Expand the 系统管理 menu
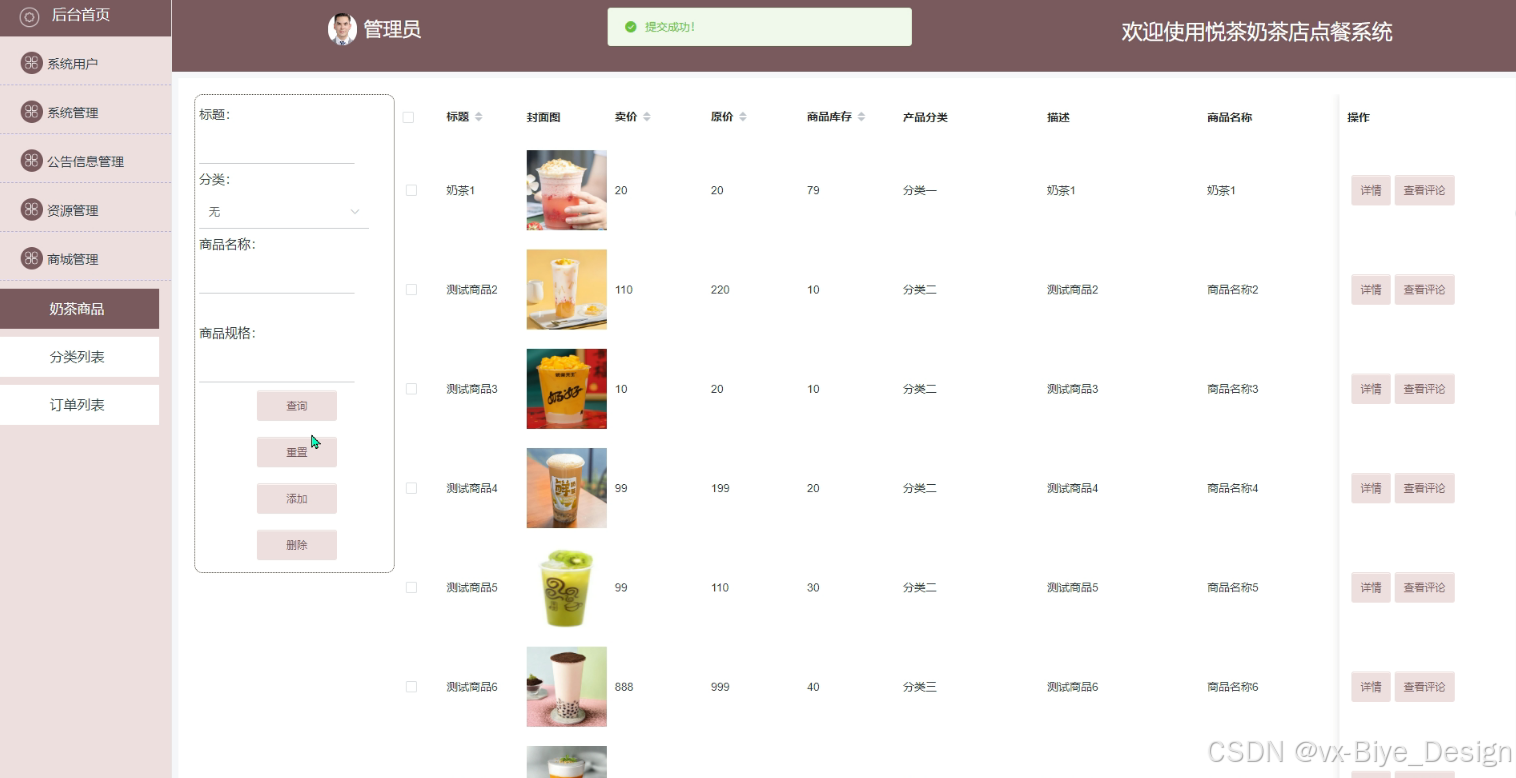Screen dimensions: 1516x778 85,112
